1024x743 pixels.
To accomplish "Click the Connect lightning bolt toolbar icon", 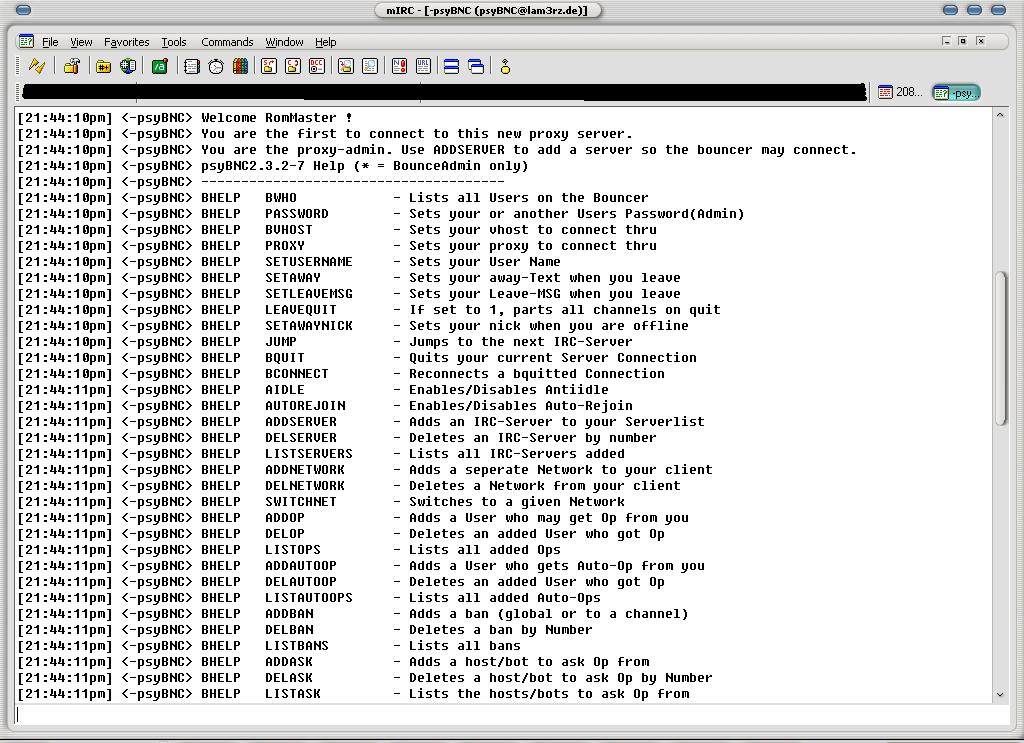I will (x=37, y=66).
